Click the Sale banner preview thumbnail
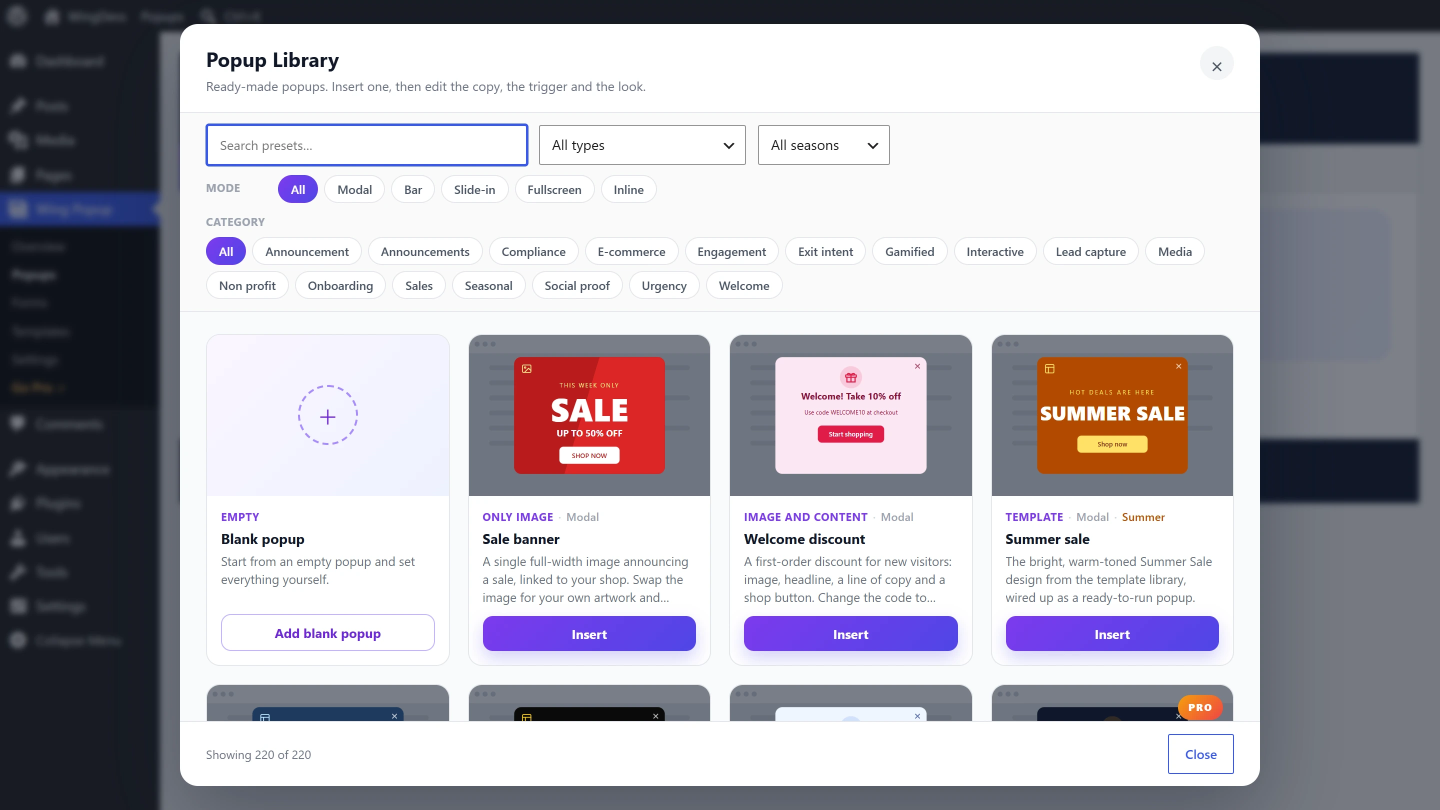Viewport: 1440px width, 810px height. pos(589,415)
